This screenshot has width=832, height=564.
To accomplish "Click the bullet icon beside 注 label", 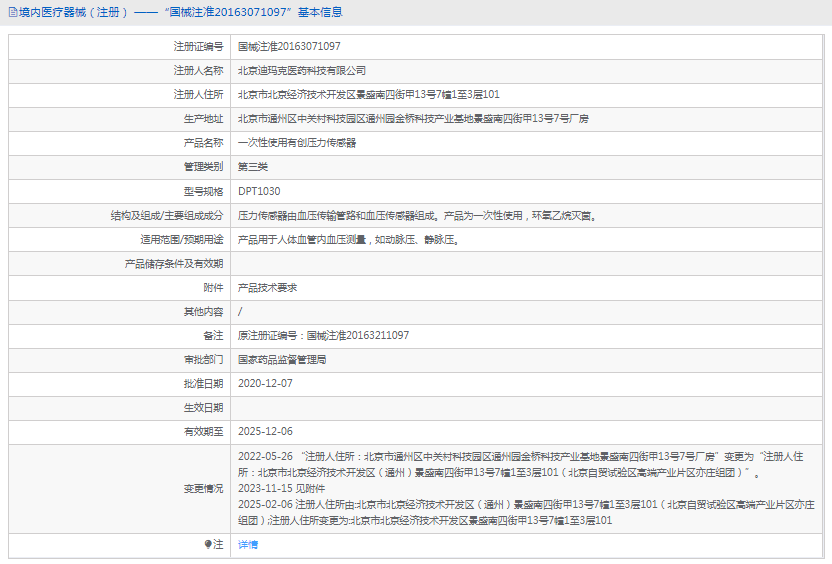I will point(208,544).
